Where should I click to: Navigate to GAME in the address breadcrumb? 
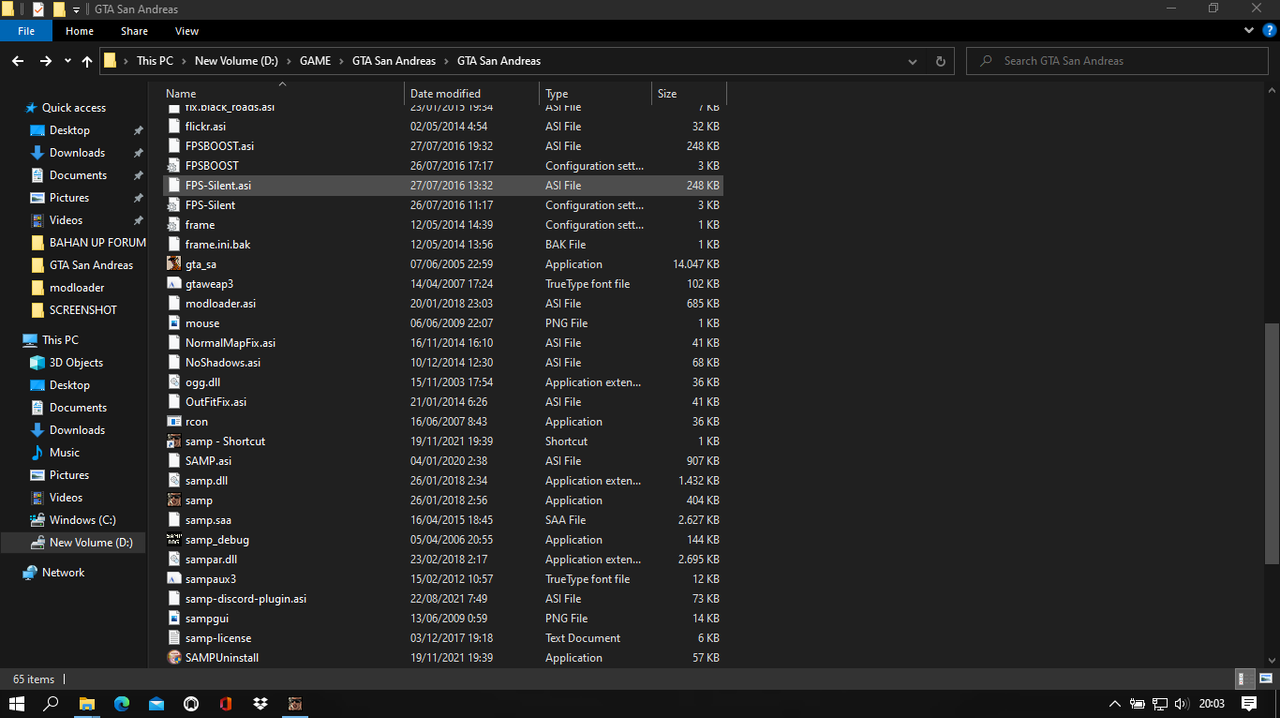315,61
